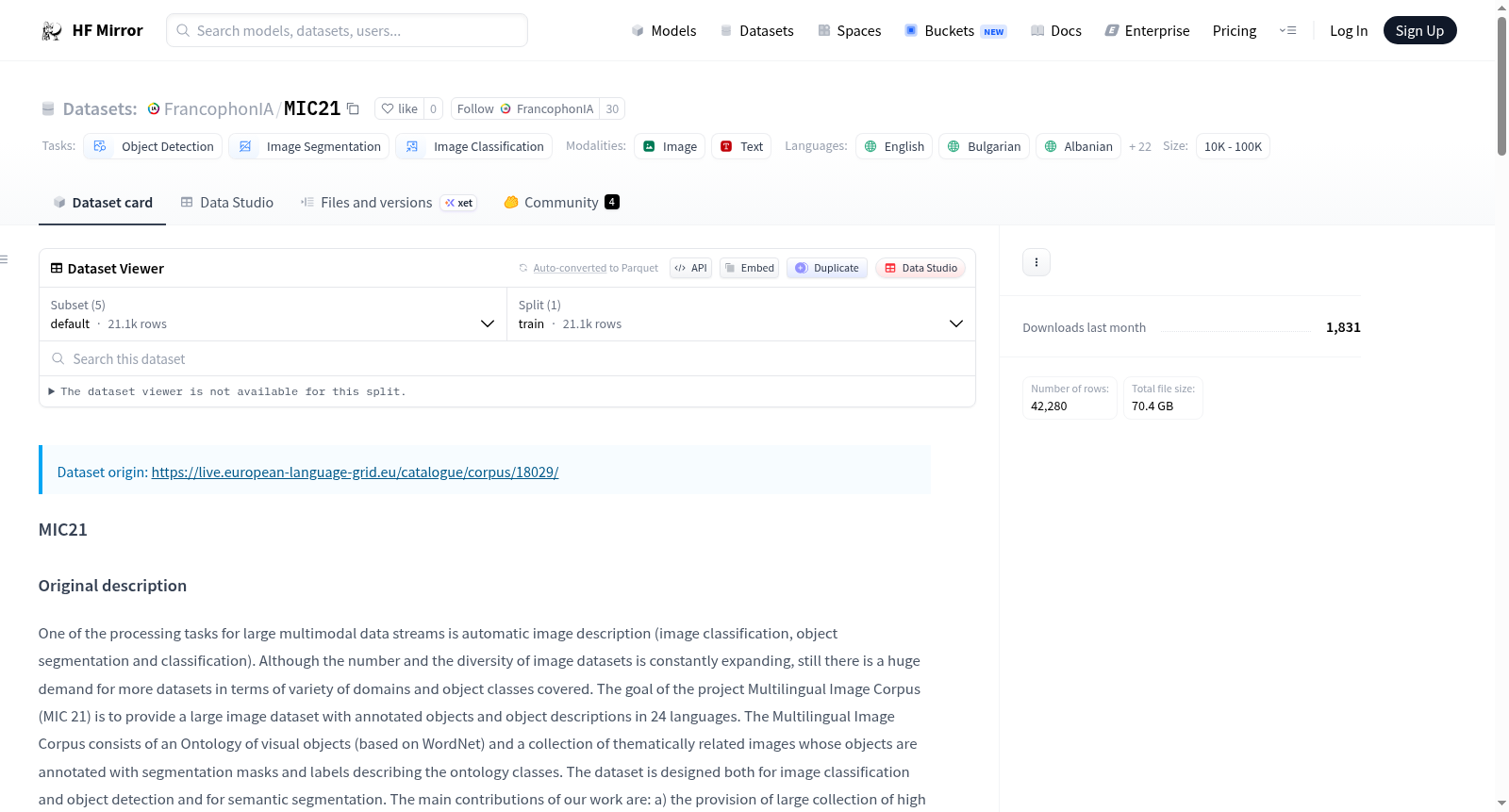The image size is (1509, 812).
Task: Select the Text modality tag
Action: (741, 146)
